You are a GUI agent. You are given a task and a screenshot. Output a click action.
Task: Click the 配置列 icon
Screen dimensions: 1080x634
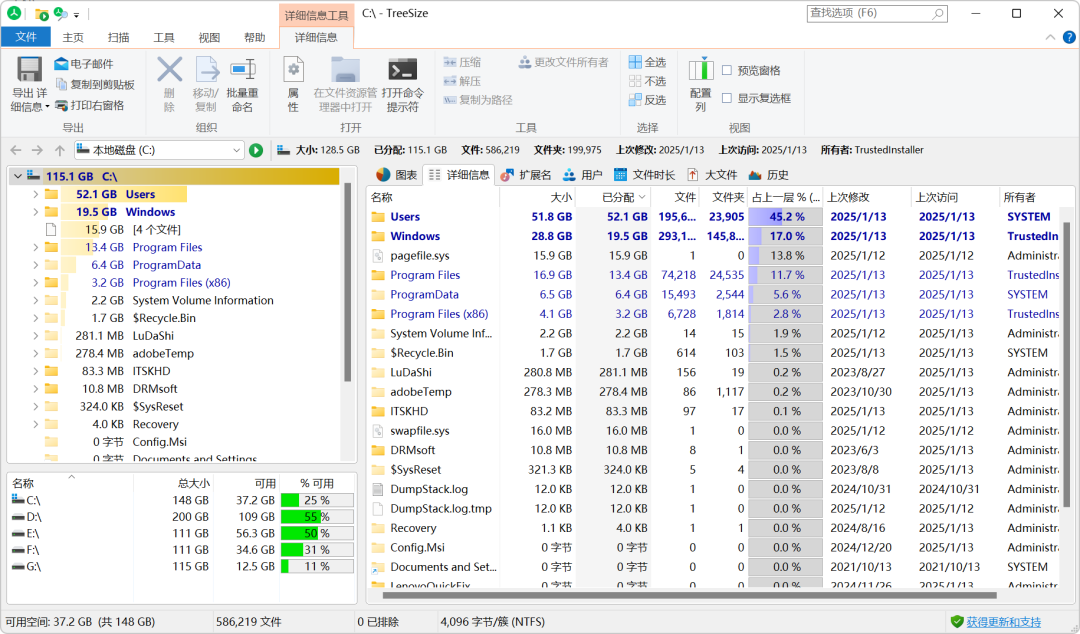pos(700,69)
